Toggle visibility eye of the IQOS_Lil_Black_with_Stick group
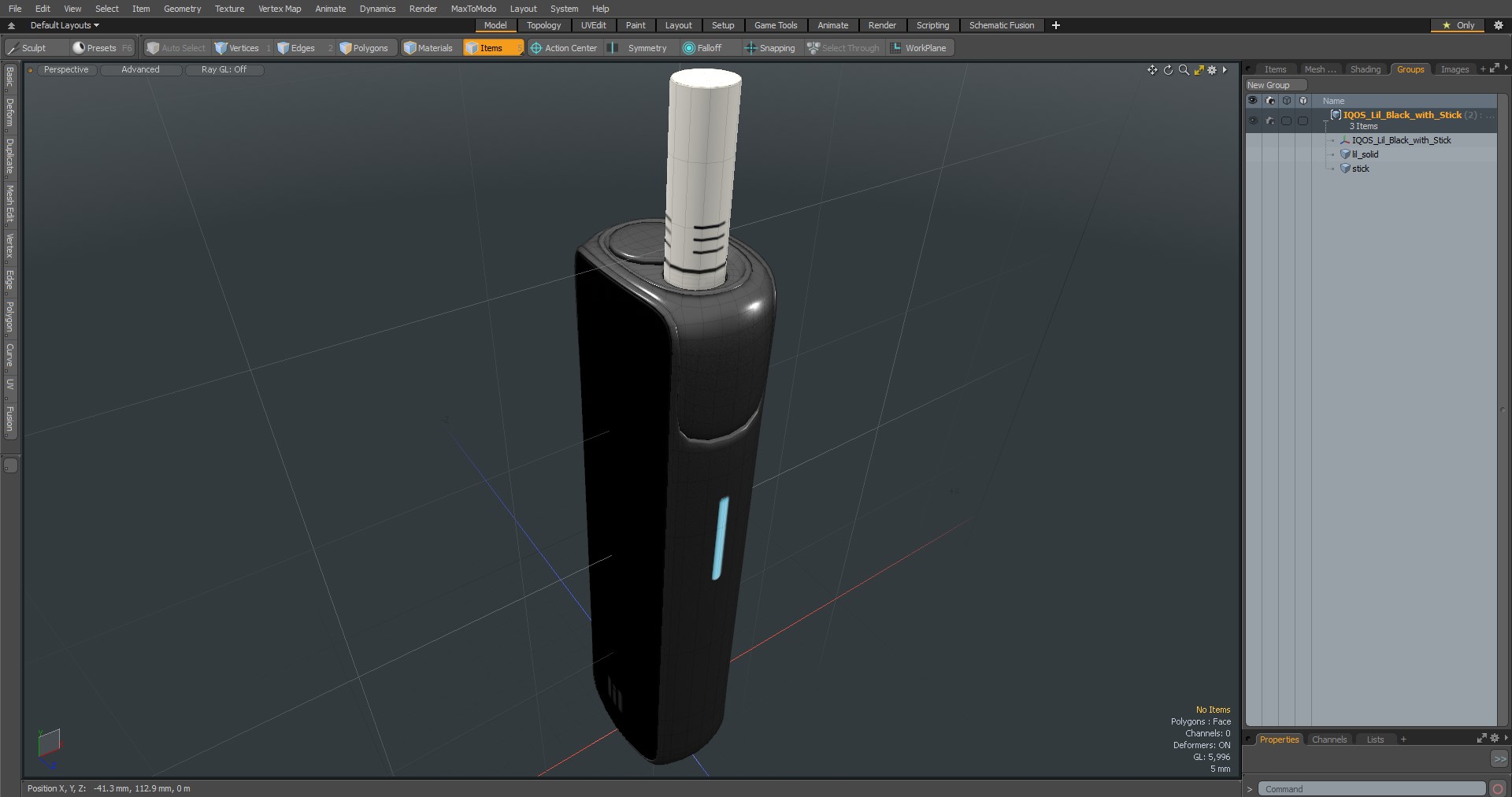This screenshot has width=1512, height=797. 1253,120
